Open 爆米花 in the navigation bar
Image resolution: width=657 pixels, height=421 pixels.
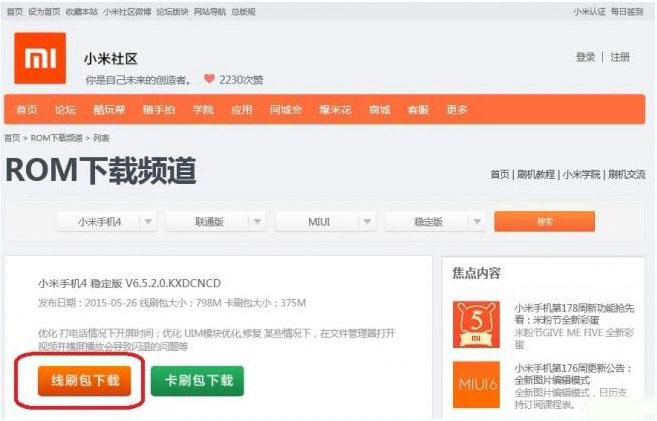(x=335, y=110)
